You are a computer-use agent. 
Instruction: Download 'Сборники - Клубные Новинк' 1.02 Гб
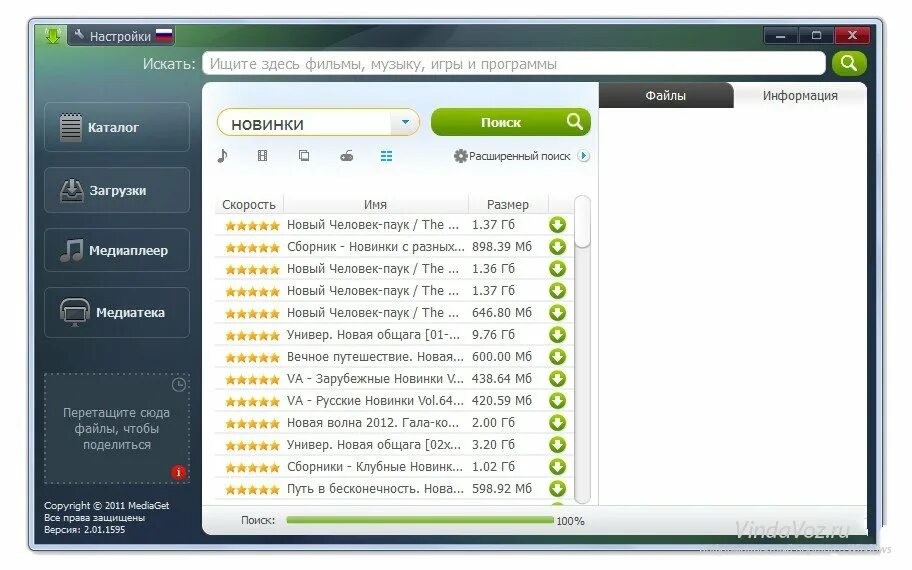pyautogui.click(x=557, y=466)
